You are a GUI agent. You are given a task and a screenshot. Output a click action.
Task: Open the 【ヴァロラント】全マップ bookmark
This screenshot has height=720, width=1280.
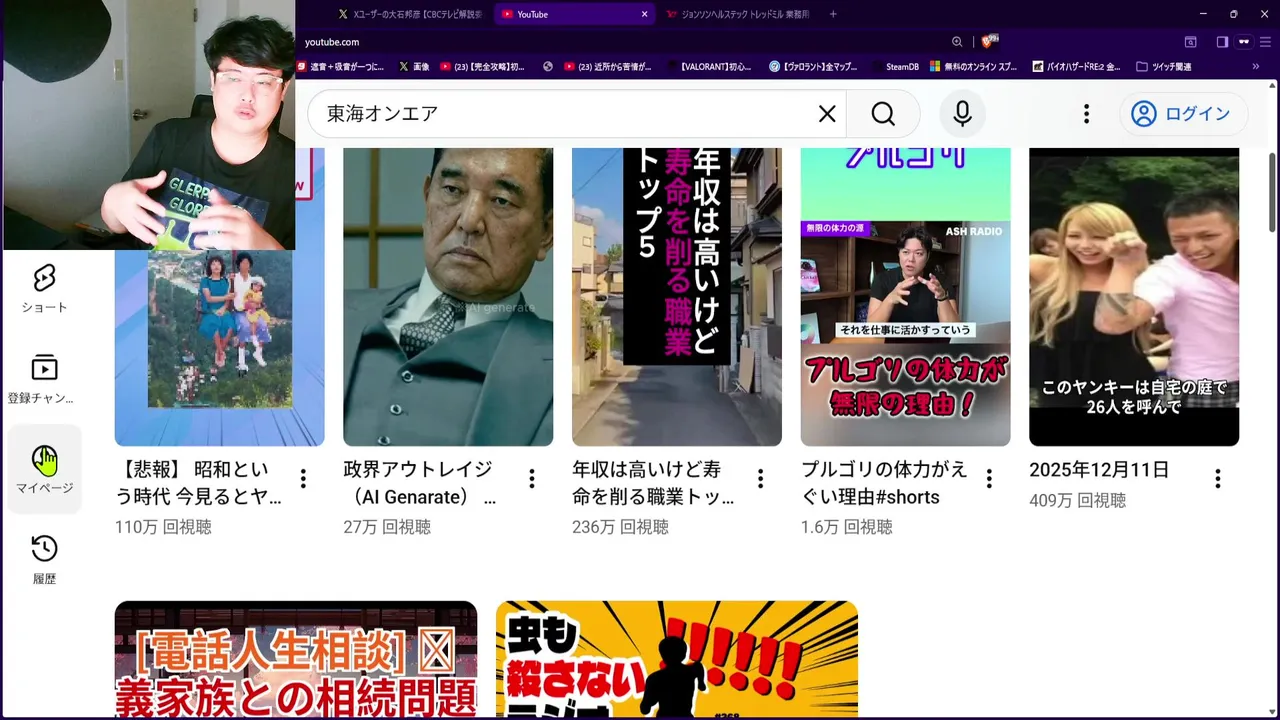(x=813, y=67)
